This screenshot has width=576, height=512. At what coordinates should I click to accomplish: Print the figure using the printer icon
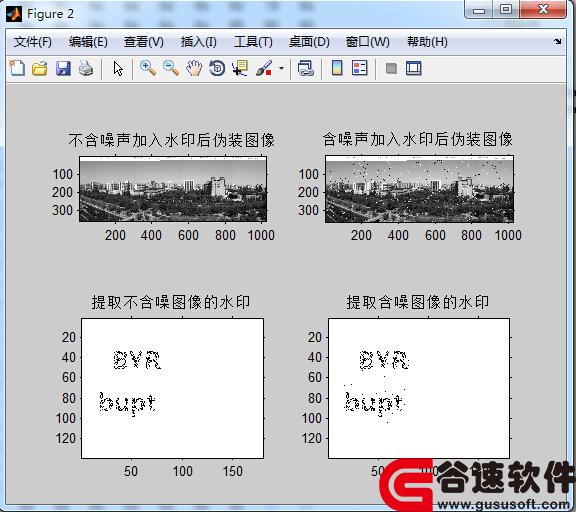[x=86, y=68]
